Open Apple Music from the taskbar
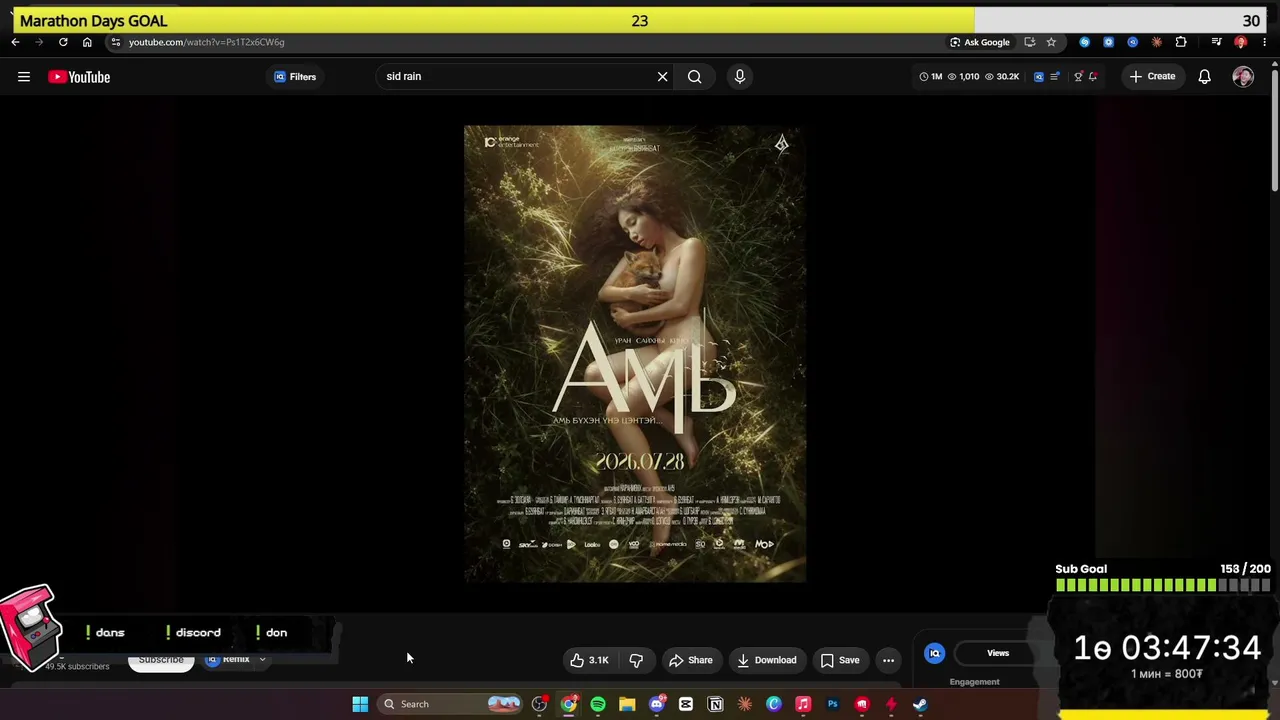Viewport: 1280px width, 720px height. (x=803, y=704)
